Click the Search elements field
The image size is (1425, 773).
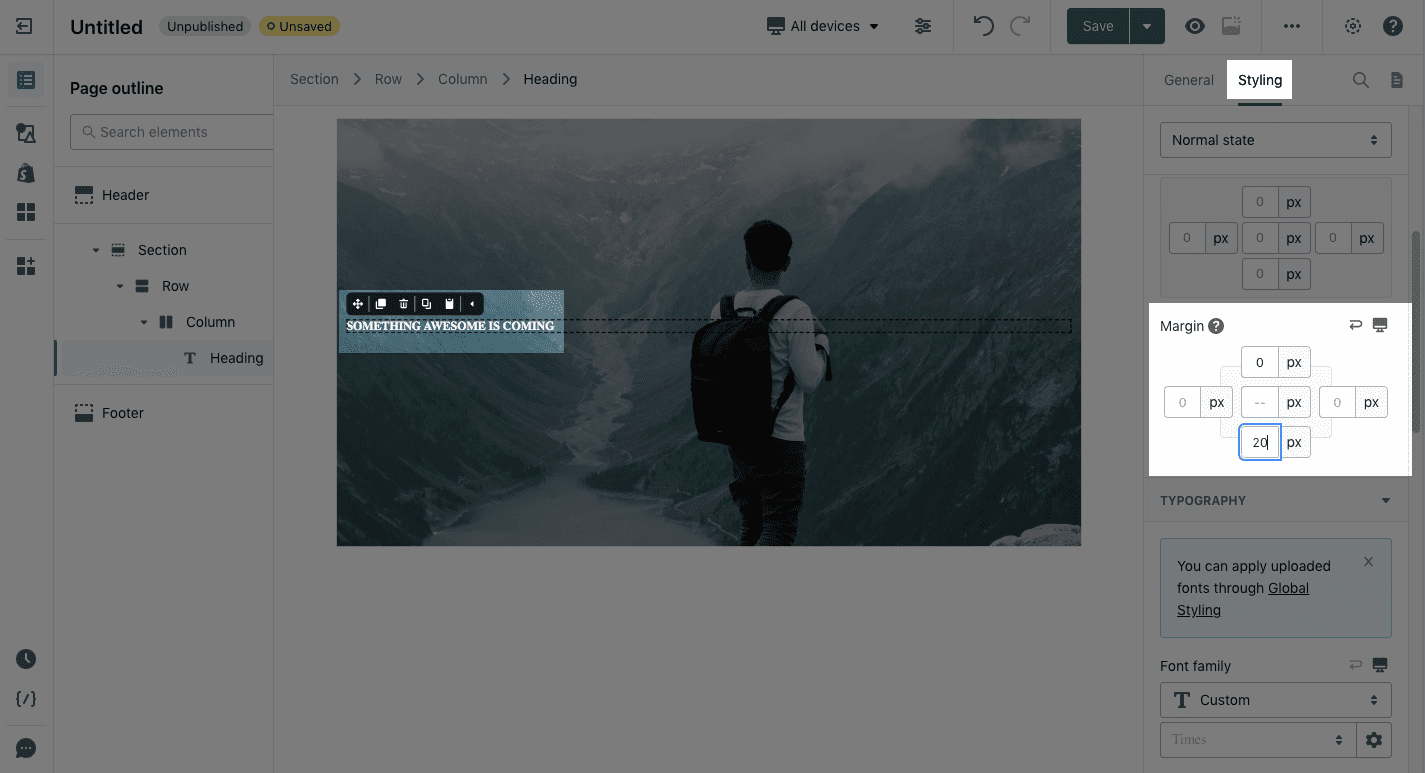pos(172,132)
